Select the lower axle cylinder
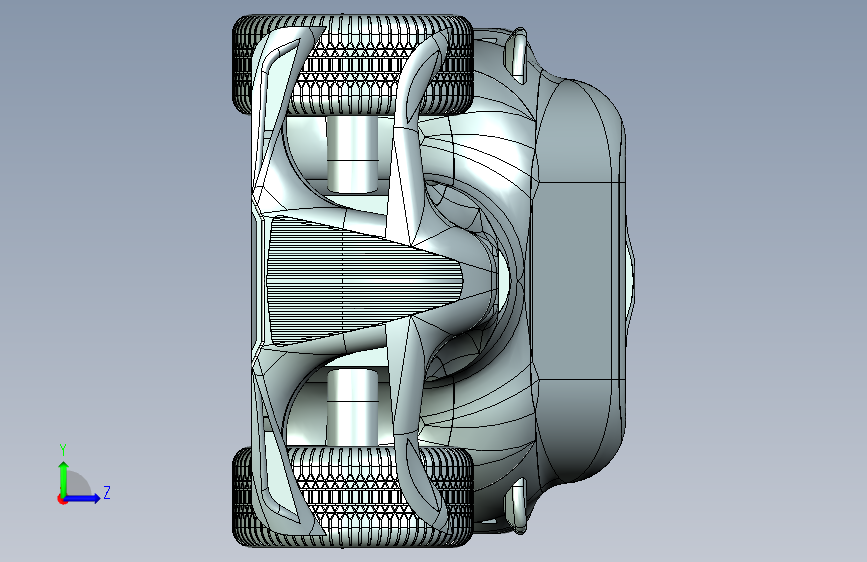 (352, 408)
